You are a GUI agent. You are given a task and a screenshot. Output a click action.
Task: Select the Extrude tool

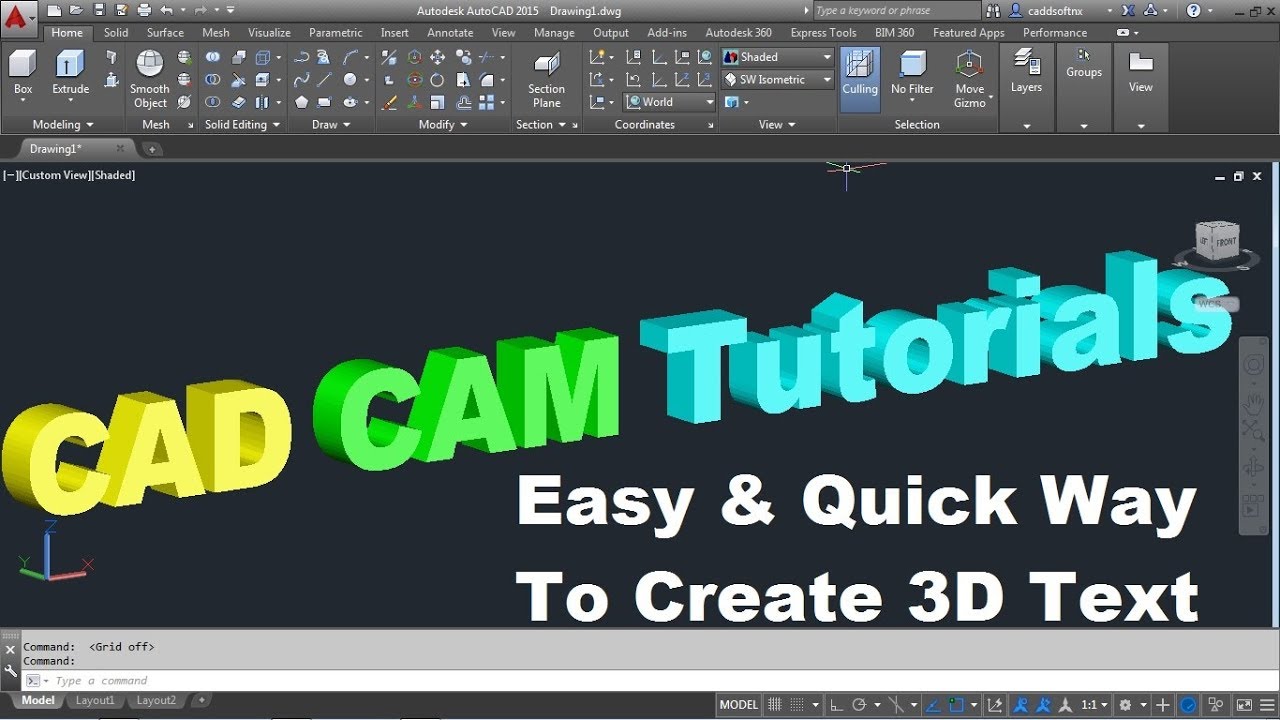70,73
